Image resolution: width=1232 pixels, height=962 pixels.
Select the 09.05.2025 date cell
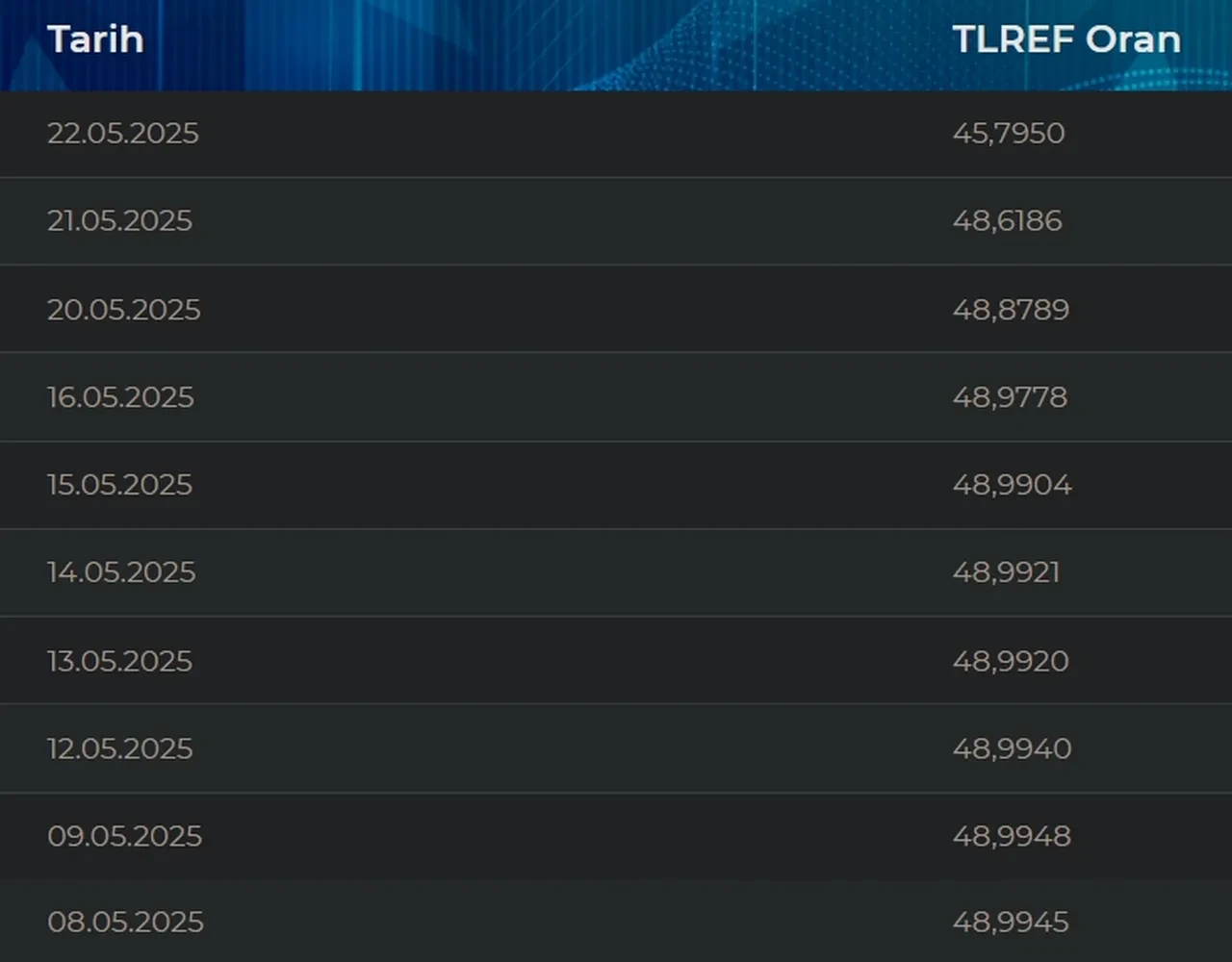124,837
